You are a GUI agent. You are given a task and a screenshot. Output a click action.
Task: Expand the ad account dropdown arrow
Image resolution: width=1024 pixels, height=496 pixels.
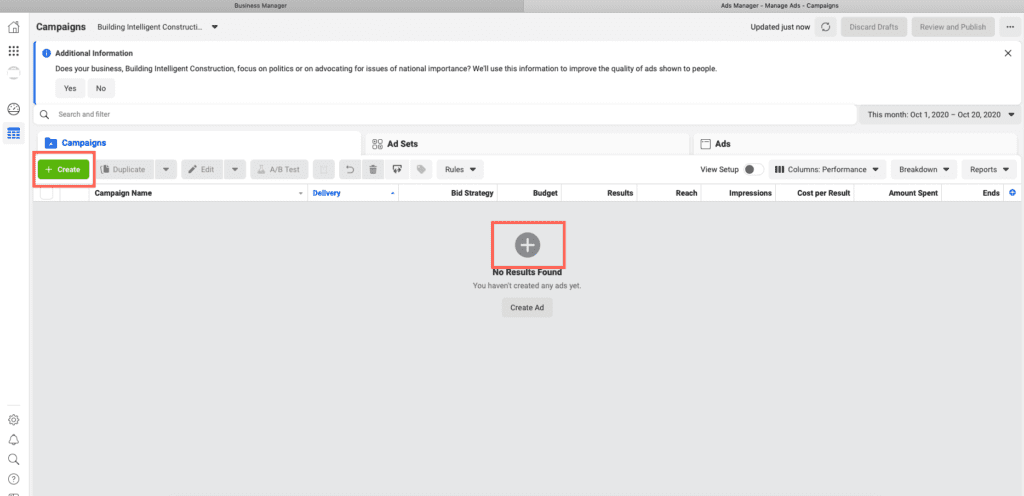tap(215, 27)
